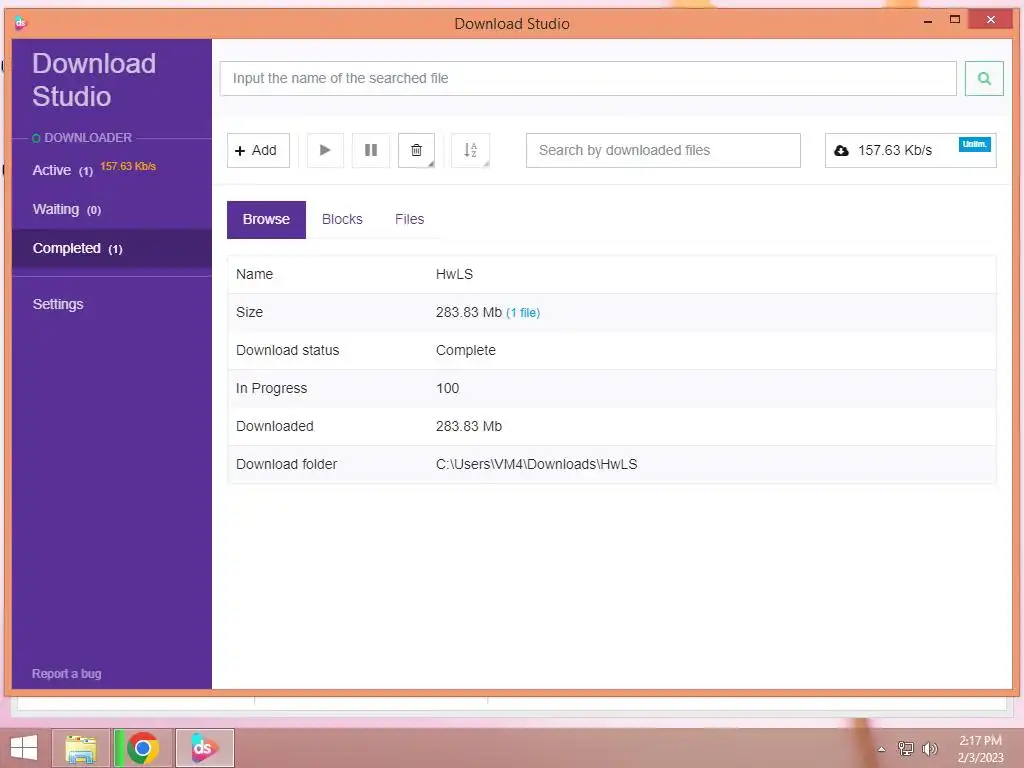Viewport: 1024px width, 768px height.
Task: Click the HwLS name value
Action: click(455, 274)
